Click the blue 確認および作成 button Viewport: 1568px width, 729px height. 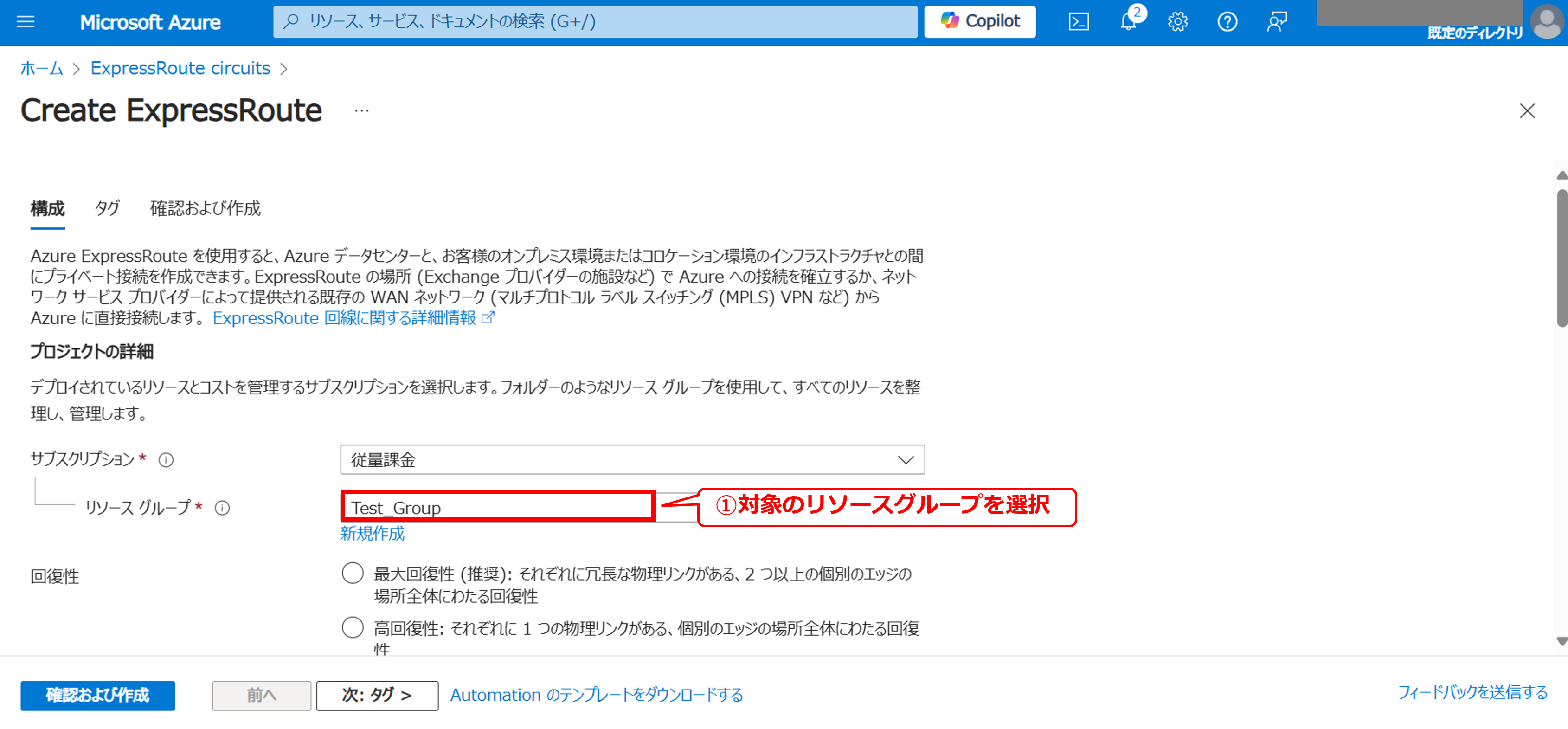pyautogui.click(x=97, y=696)
